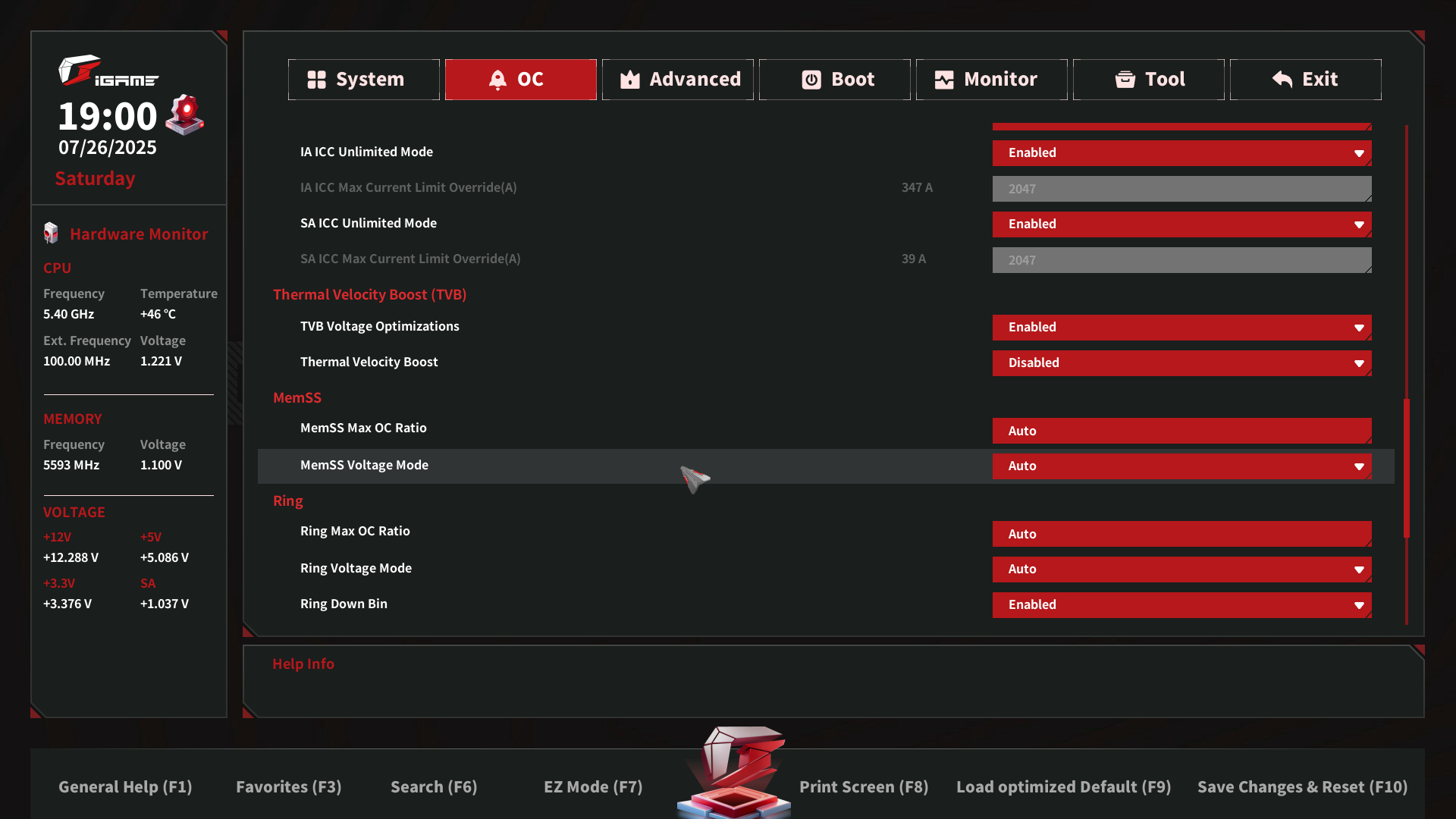Image resolution: width=1456 pixels, height=819 pixels.
Task: Click Save Changes & Reset (F10)
Action: pyautogui.click(x=1302, y=787)
